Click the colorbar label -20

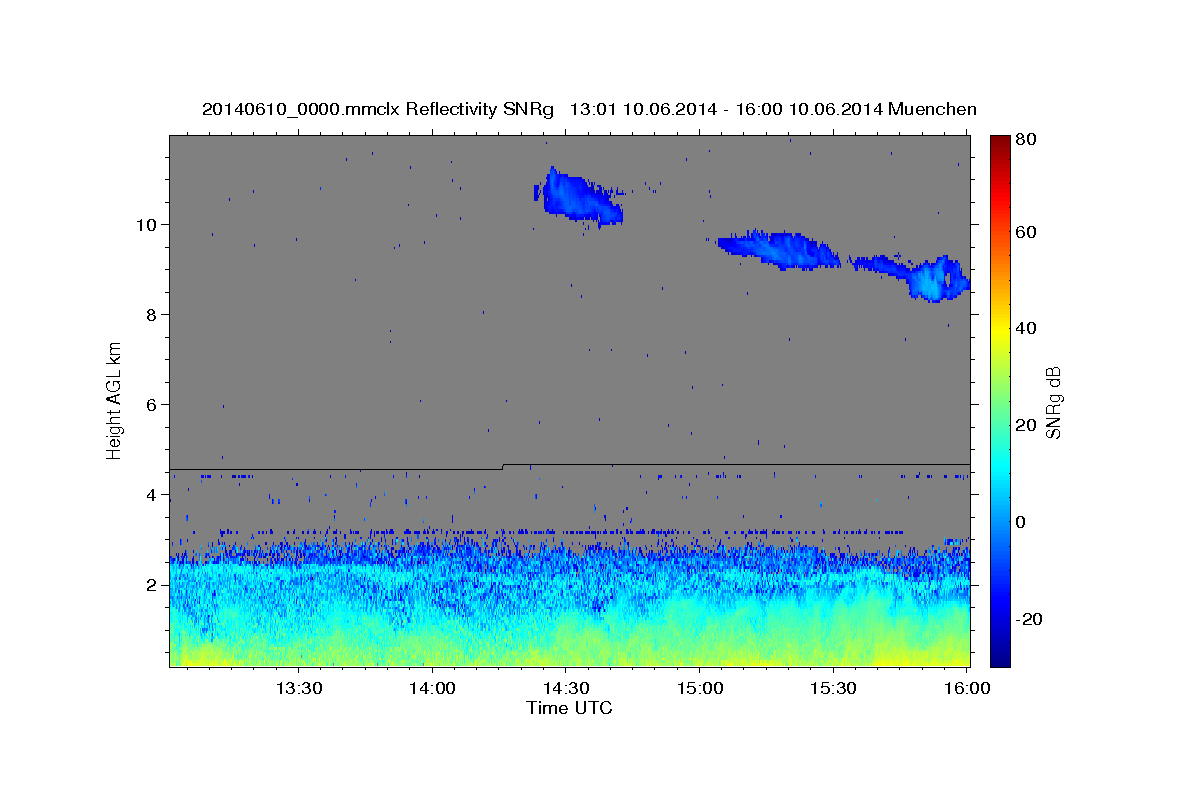coord(1028,619)
